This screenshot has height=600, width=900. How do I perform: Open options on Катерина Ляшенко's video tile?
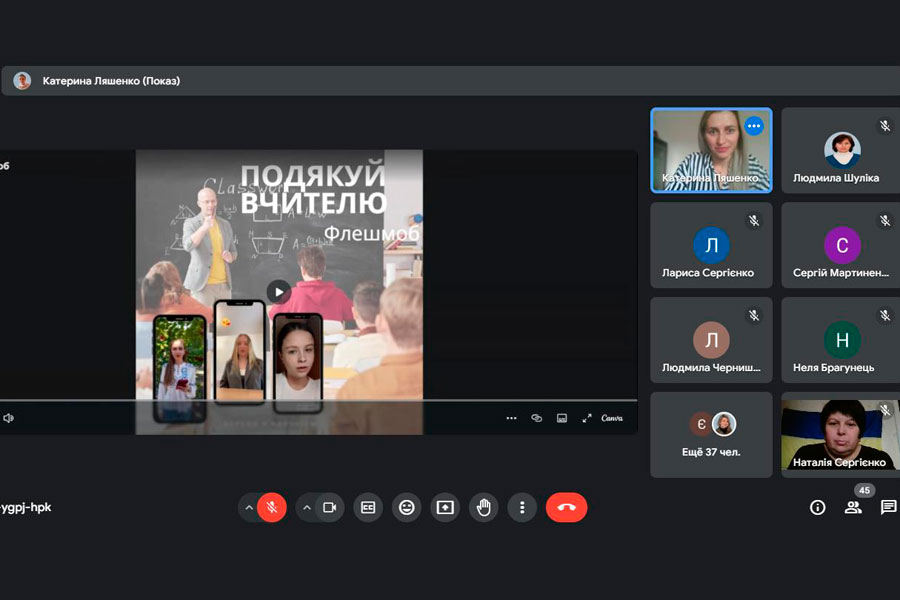tap(754, 126)
